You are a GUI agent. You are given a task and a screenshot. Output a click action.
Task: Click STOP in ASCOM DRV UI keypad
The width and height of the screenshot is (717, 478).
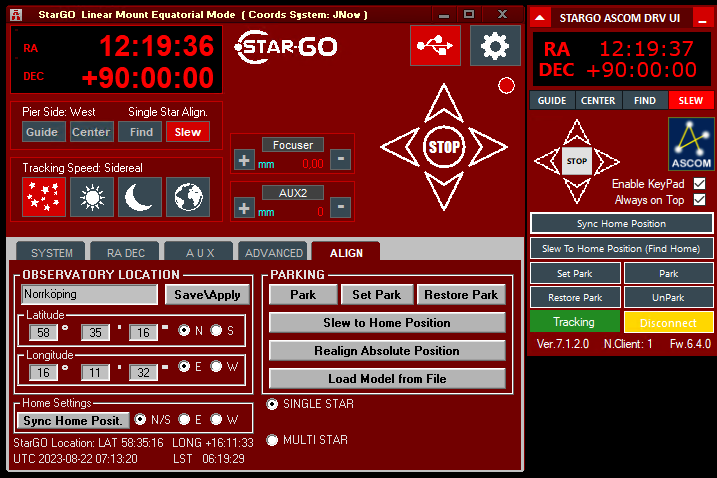coord(577,161)
